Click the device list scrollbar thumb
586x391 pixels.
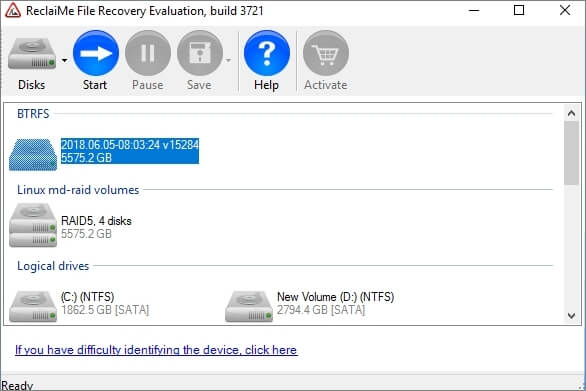(571, 153)
